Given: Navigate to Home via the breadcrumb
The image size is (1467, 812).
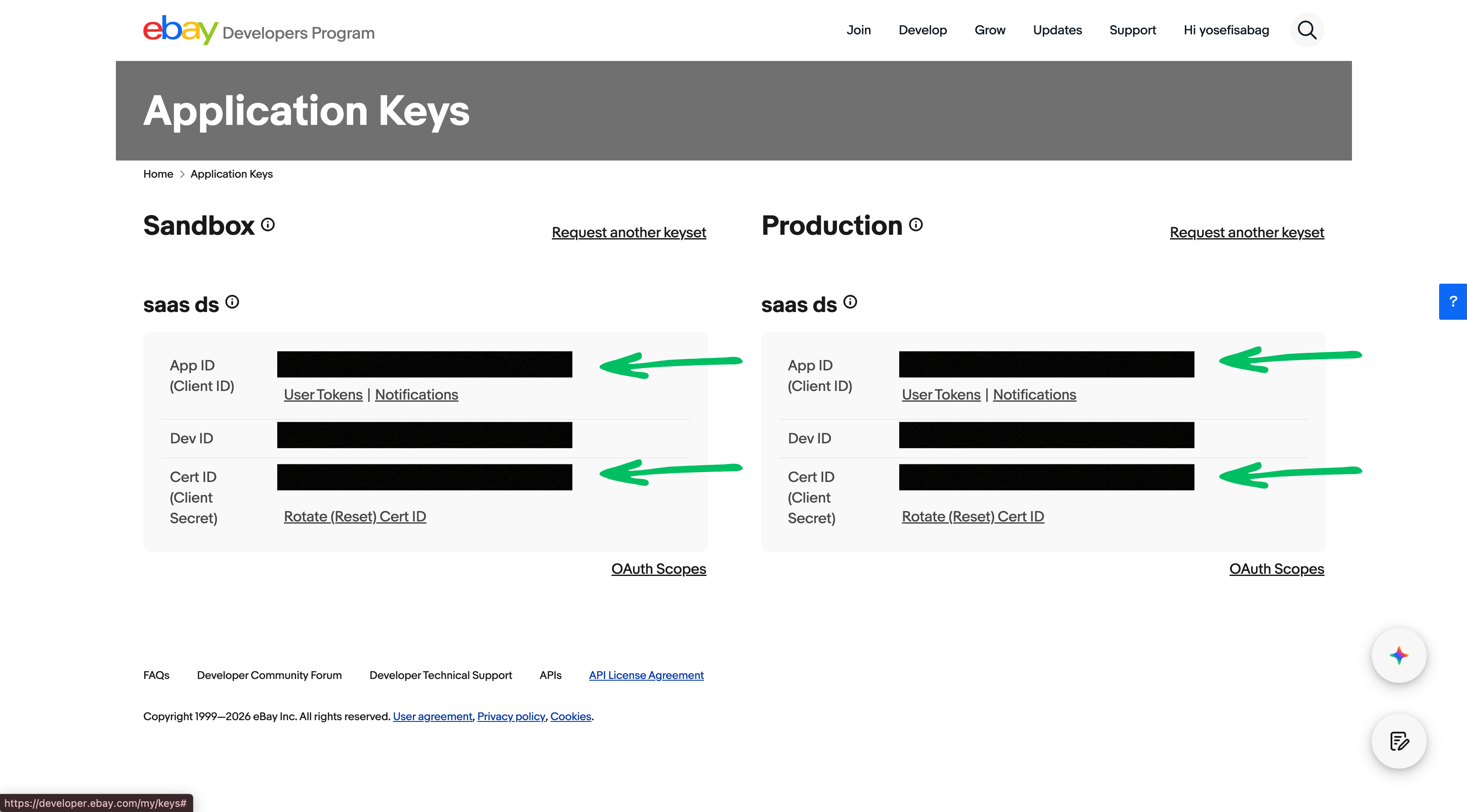Looking at the screenshot, I should click(x=158, y=174).
